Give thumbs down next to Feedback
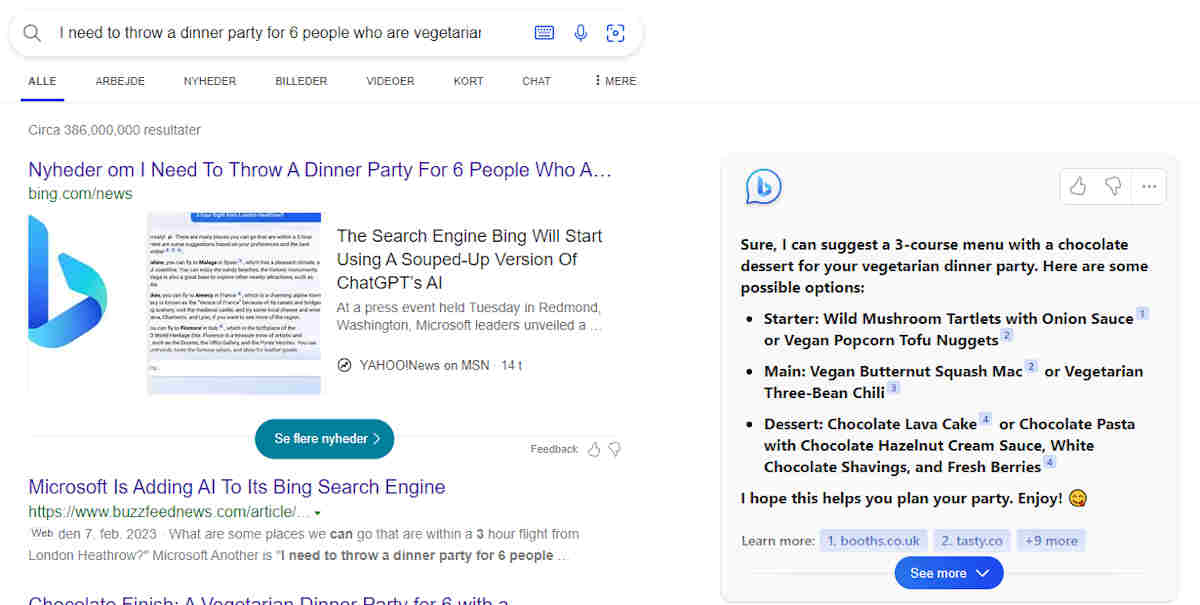 click(615, 450)
